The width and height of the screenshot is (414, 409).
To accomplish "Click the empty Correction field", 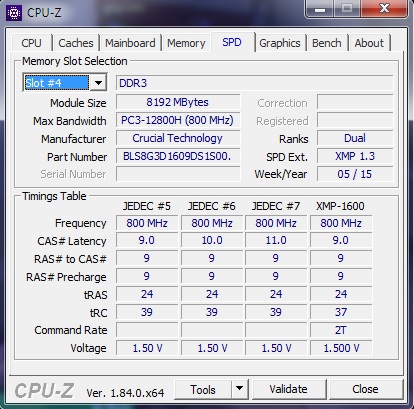I will pyautogui.click(x=355, y=102).
